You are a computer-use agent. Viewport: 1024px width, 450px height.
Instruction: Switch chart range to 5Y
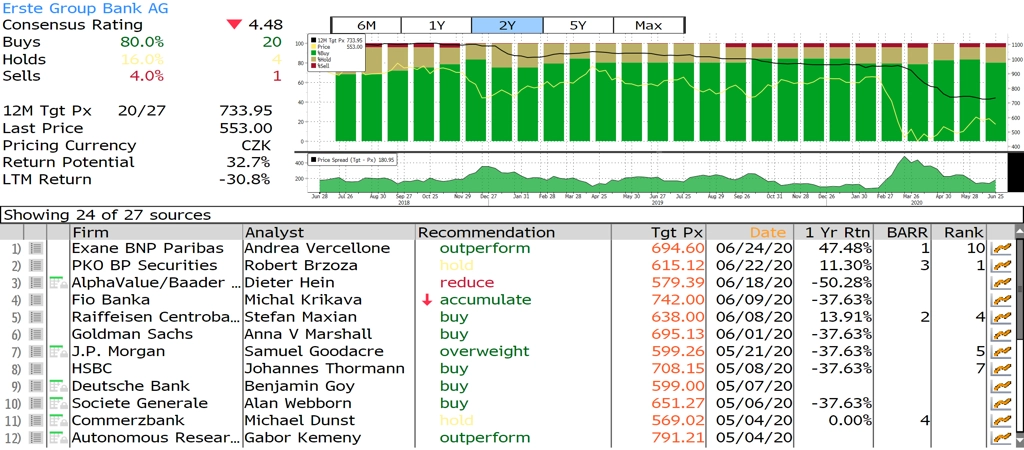tap(578, 25)
